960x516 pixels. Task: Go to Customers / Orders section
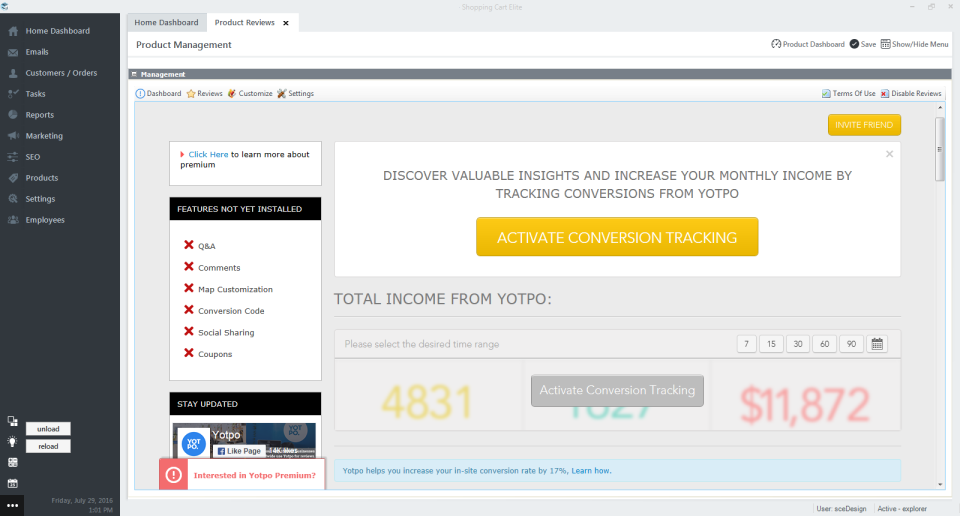(x=61, y=73)
